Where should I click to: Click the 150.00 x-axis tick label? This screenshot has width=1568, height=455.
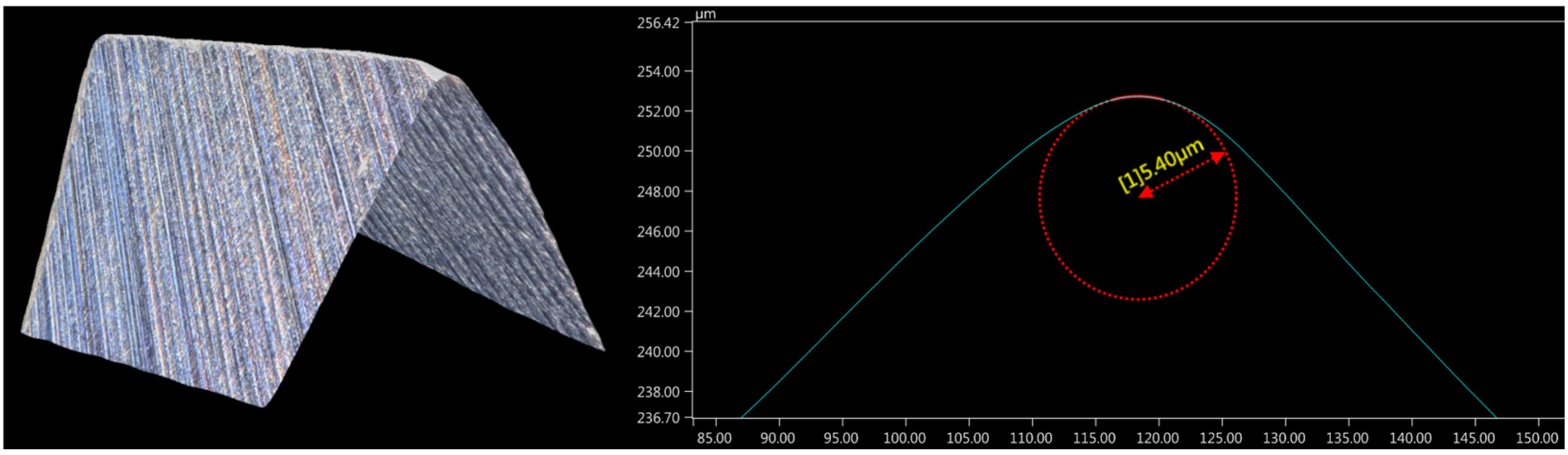click(1536, 438)
